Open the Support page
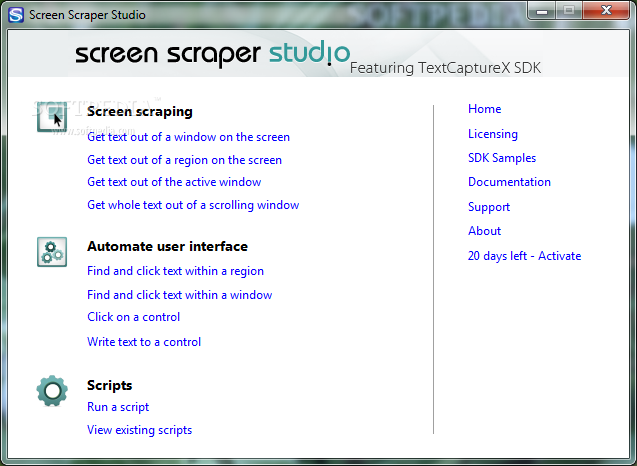 click(x=489, y=207)
